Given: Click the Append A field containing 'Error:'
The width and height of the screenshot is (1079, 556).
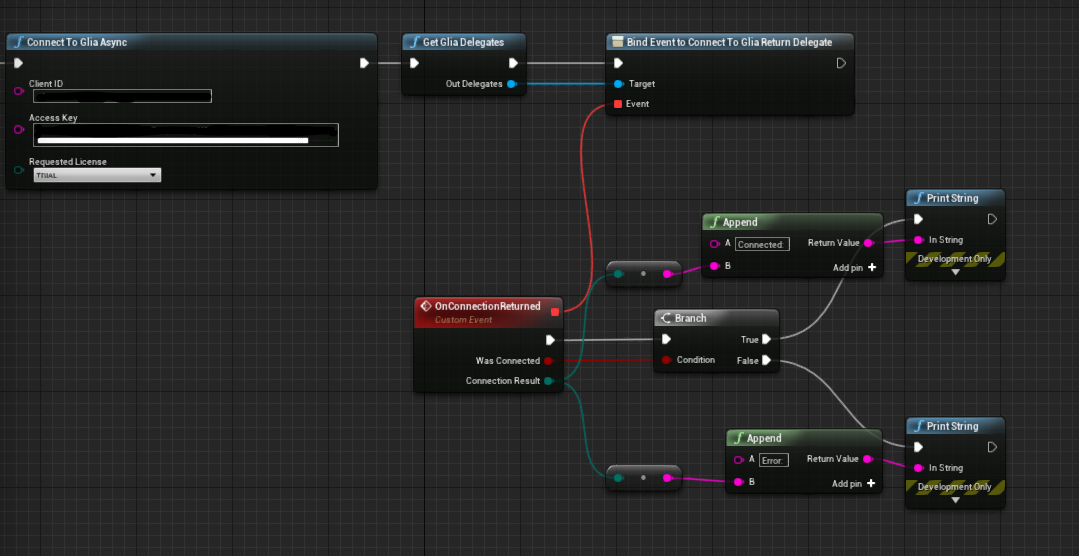Looking at the screenshot, I should point(774,460).
